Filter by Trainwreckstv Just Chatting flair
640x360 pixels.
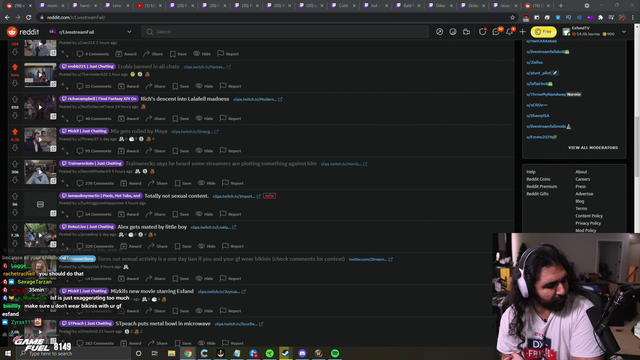pos(91,163)
